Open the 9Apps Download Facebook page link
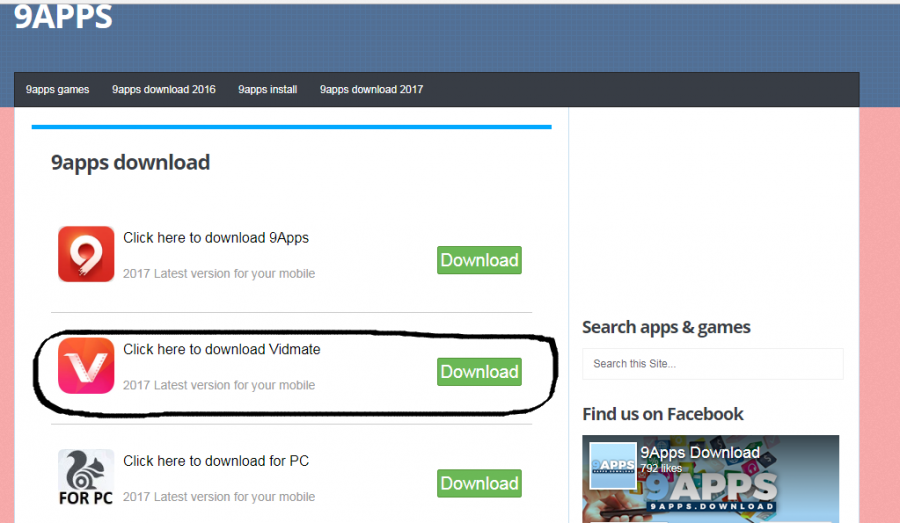Screen dimensions: 900x523 pos(700,452)
